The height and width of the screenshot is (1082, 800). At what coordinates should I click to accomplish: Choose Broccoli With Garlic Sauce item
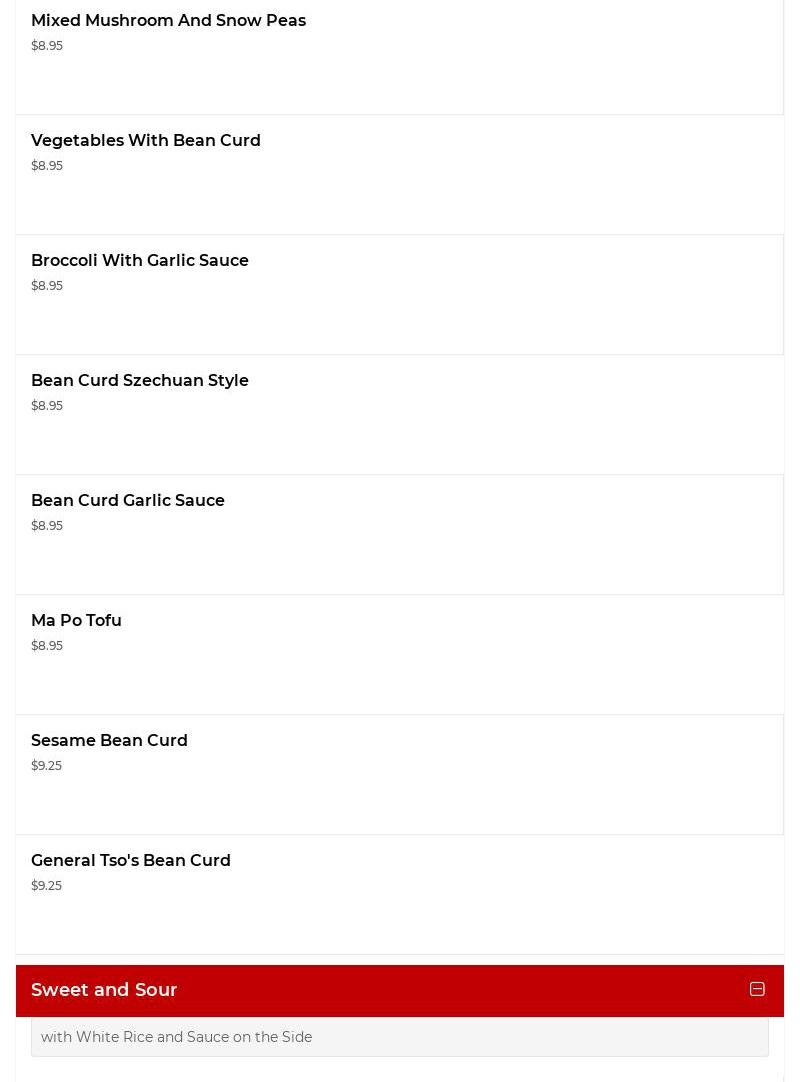pos(140,261)
